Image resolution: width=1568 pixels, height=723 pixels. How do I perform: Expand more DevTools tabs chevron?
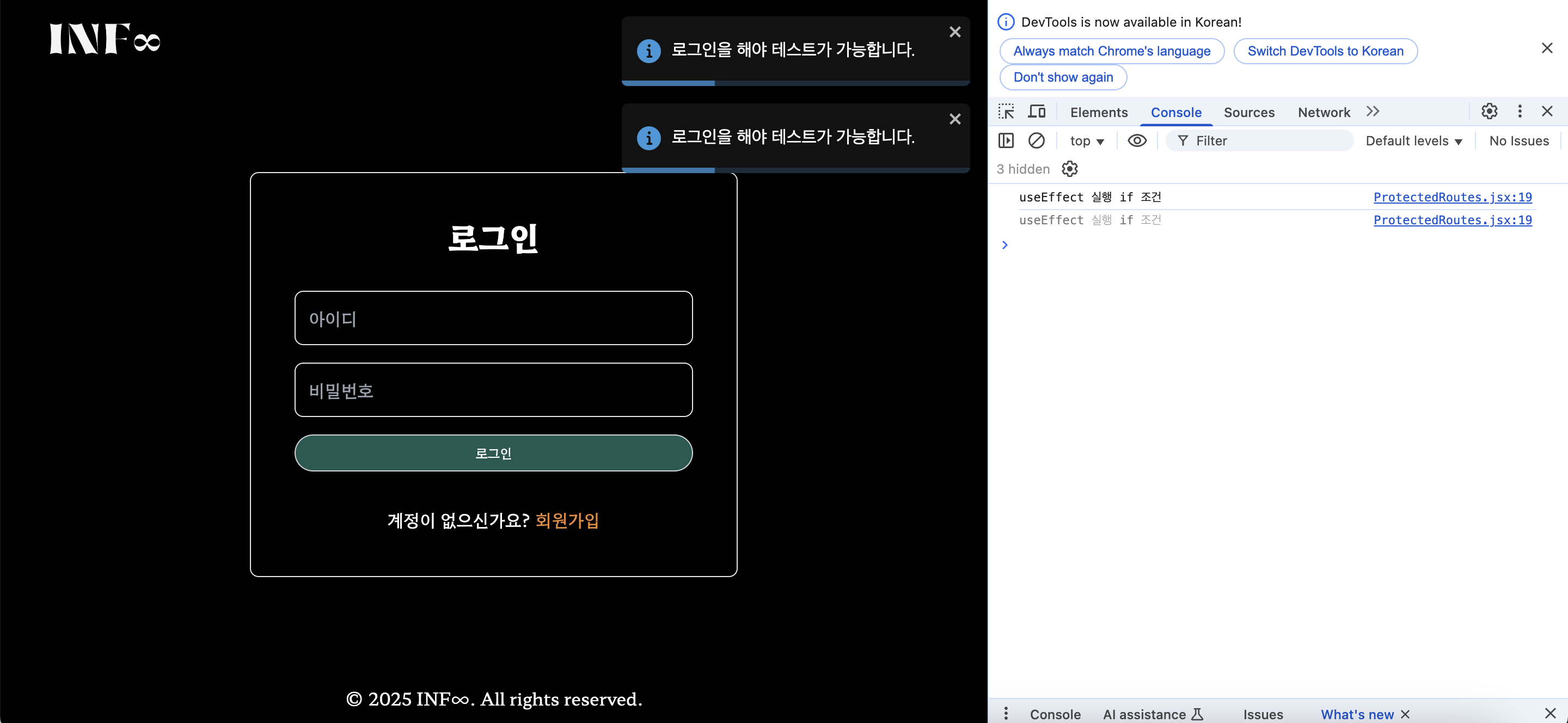click(x=1372, y=112)
